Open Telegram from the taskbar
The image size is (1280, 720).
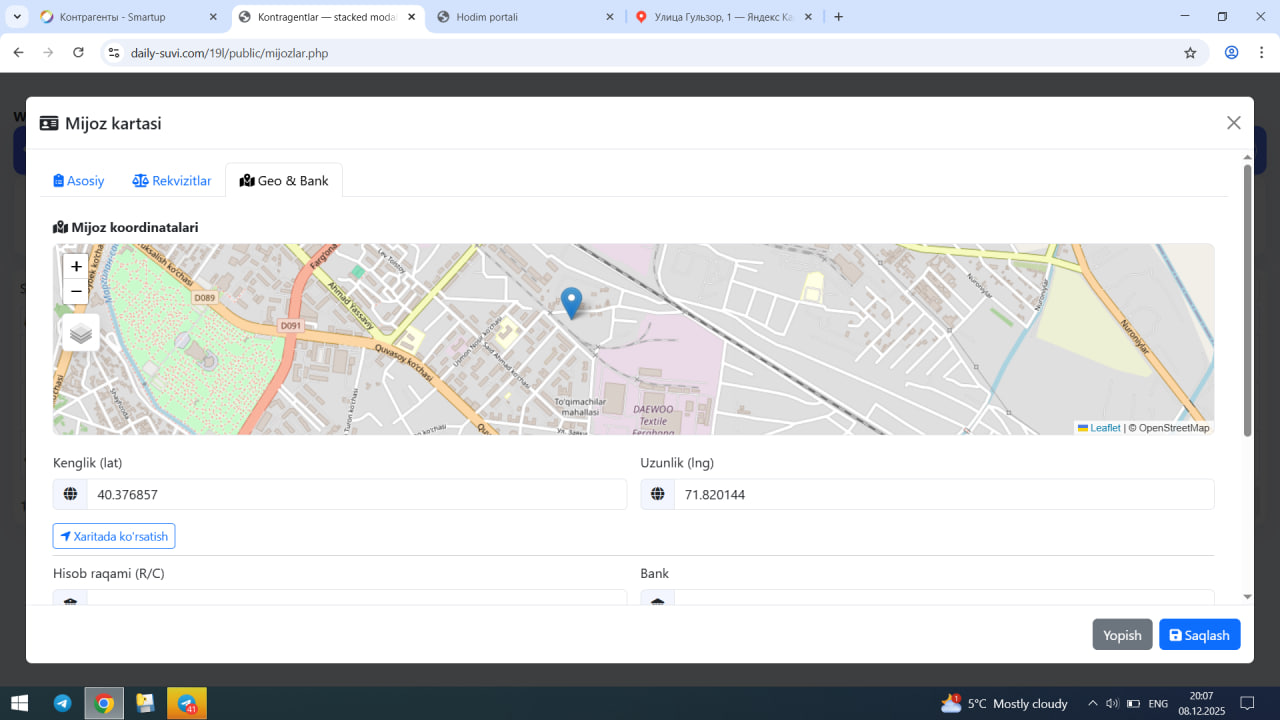62,703
